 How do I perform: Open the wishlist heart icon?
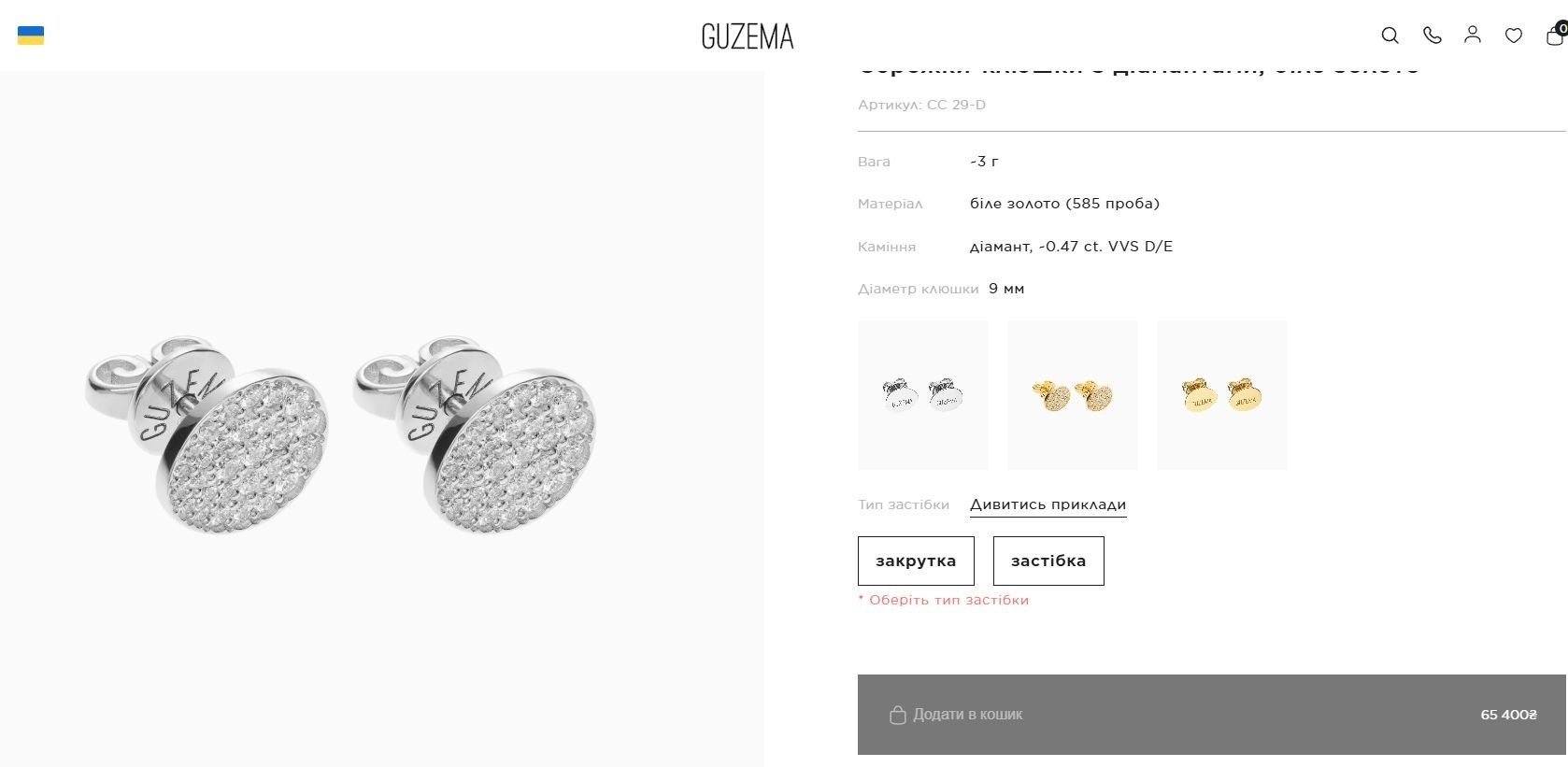click(x=1514, y=36)
